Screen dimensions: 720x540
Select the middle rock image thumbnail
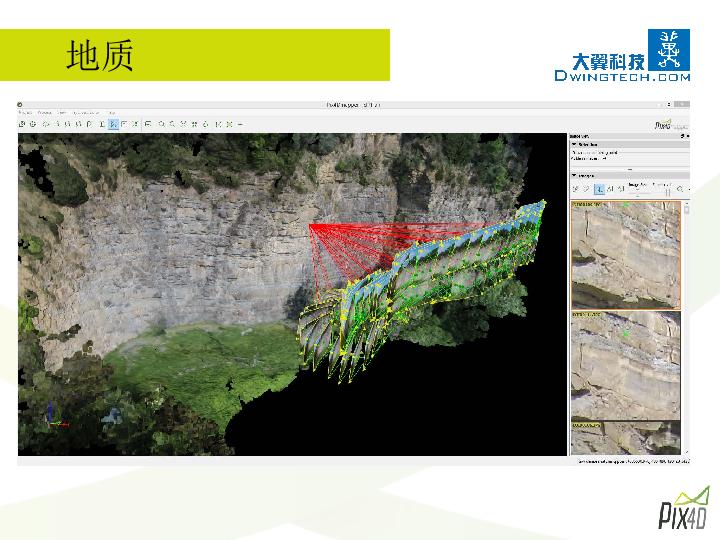(625, 365)
